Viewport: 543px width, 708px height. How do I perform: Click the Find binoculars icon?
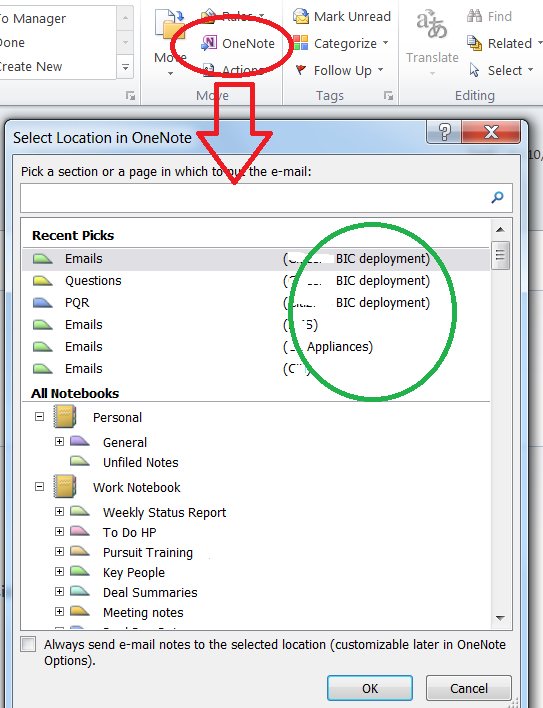(474, 16)
